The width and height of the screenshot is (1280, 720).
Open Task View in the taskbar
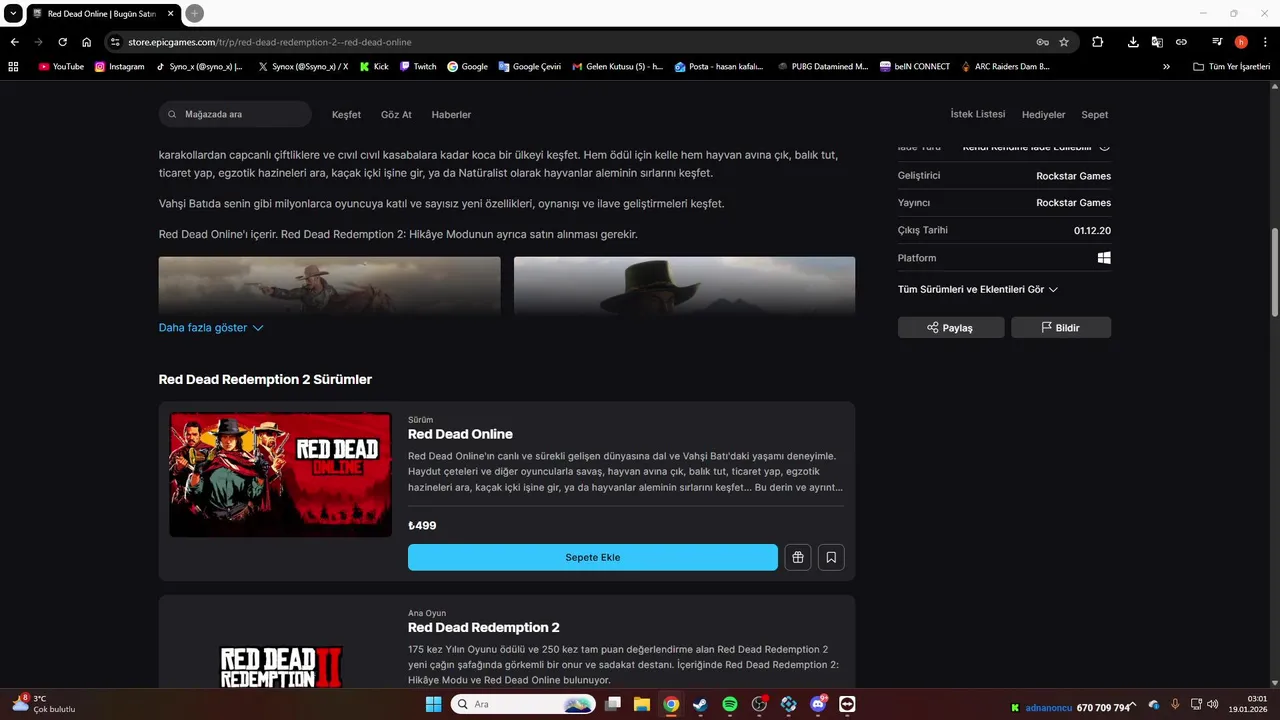coord(613,704)
